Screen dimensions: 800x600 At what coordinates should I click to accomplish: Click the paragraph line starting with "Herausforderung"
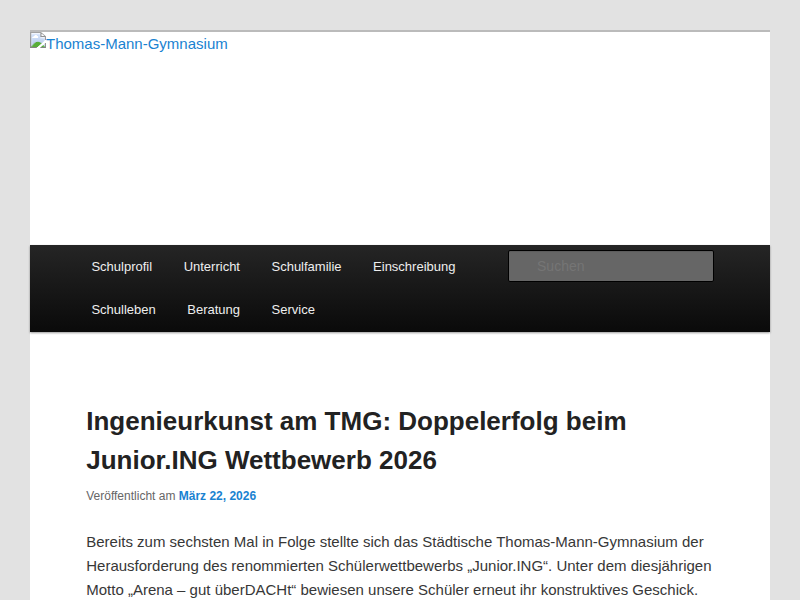click(x=395, y=566)
